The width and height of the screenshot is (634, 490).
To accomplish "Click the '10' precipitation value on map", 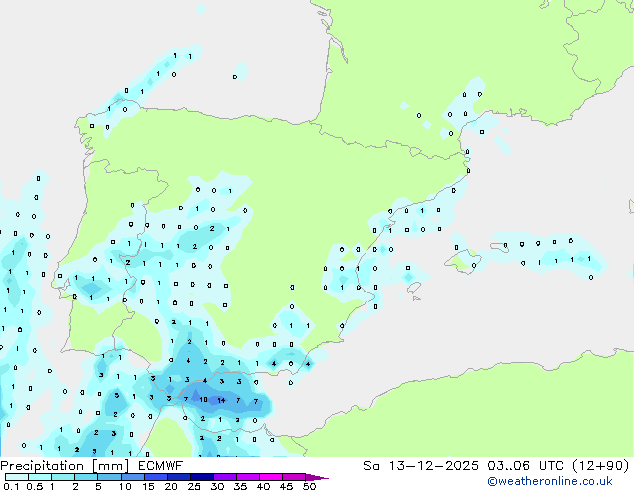I will tap(203, 399).
